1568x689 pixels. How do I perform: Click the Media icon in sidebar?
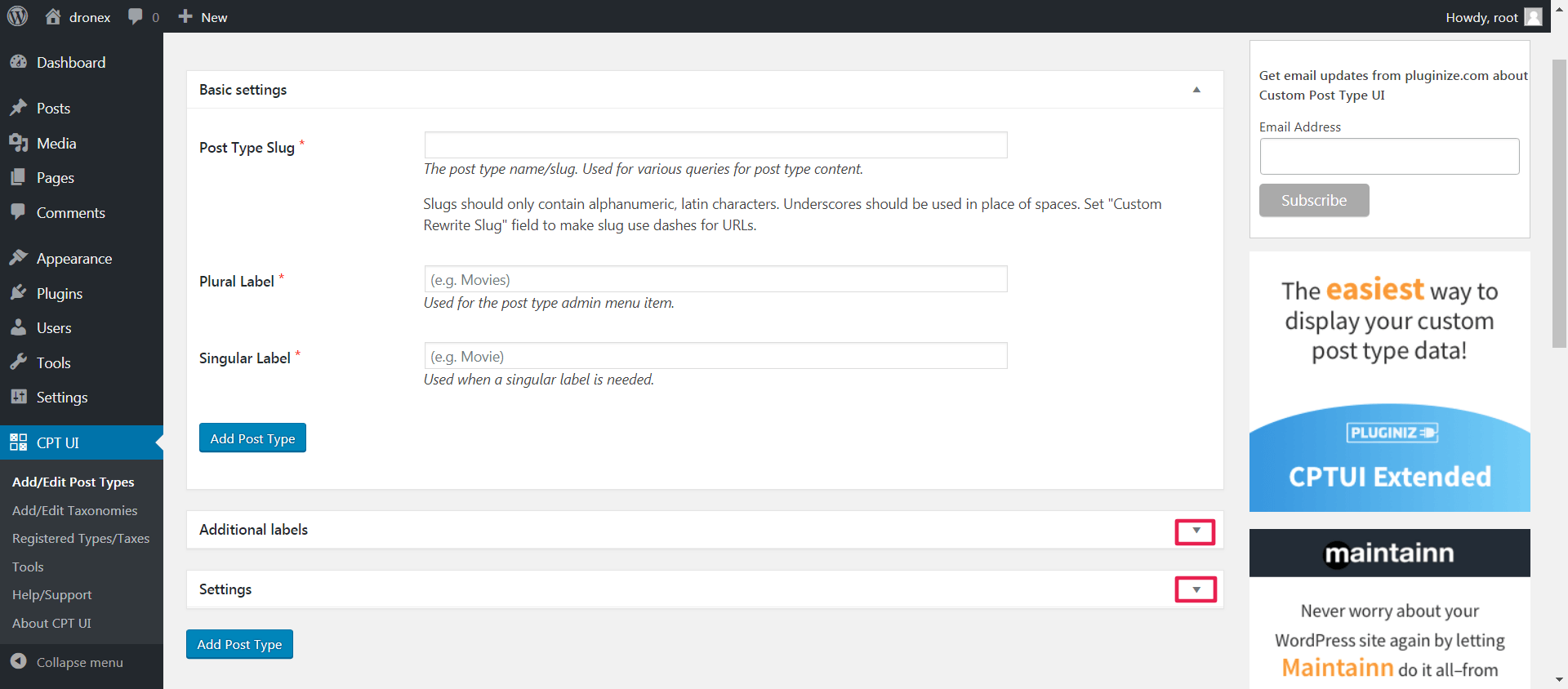coord(18,143)
